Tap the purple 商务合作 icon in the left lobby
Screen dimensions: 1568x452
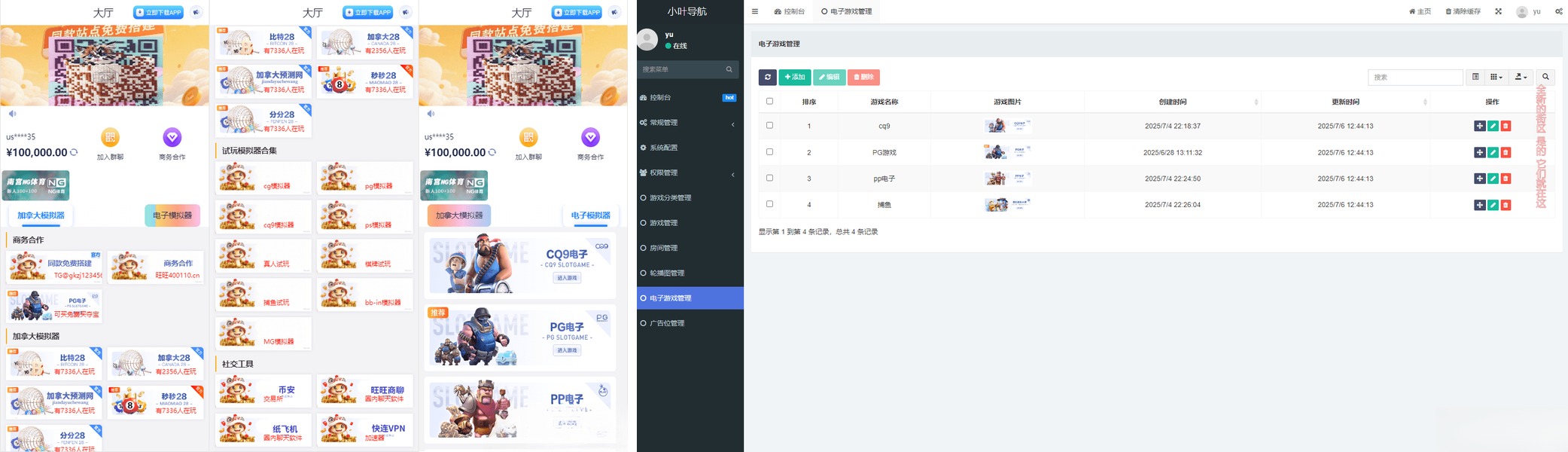point(172,137)
